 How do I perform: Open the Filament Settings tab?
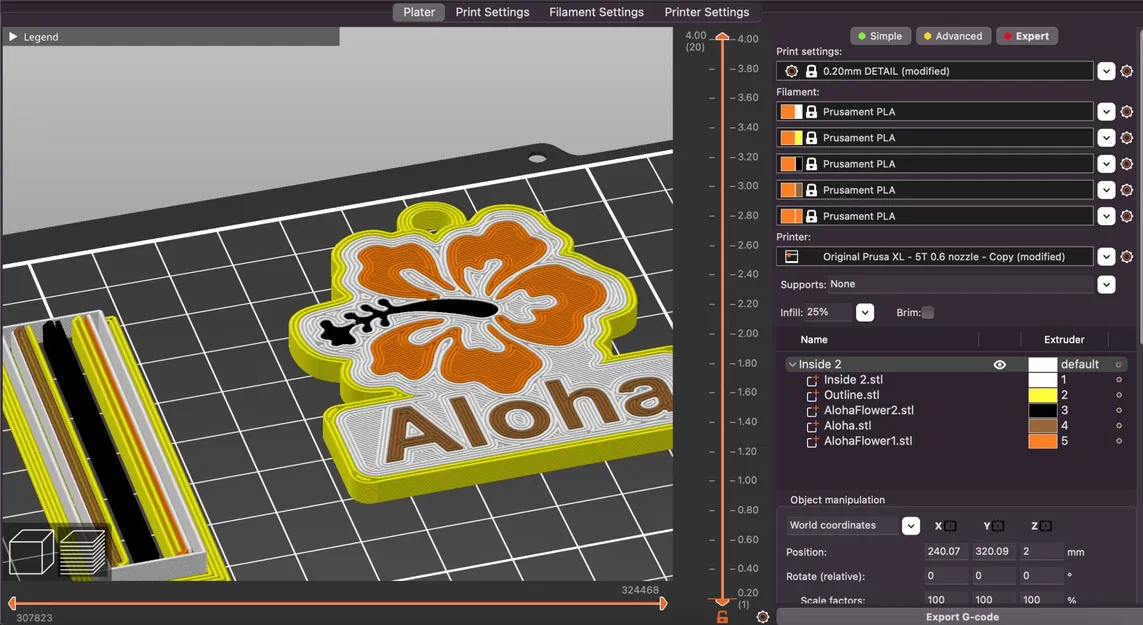(x=596, y=12)
